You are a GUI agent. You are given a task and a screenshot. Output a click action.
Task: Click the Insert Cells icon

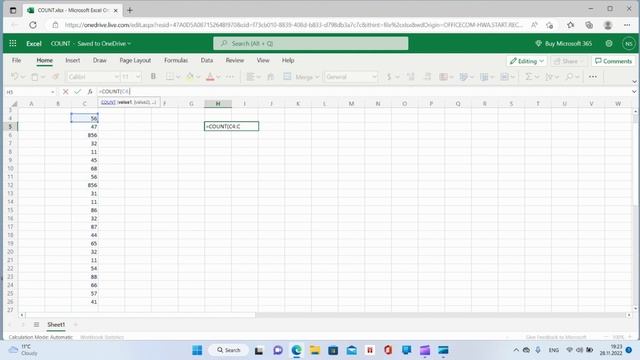[x=484, y=76]
